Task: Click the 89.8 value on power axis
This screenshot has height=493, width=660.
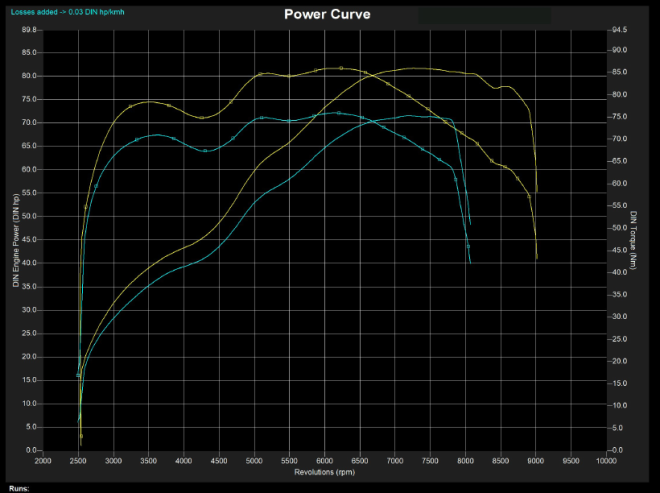Action: [30, 30]
